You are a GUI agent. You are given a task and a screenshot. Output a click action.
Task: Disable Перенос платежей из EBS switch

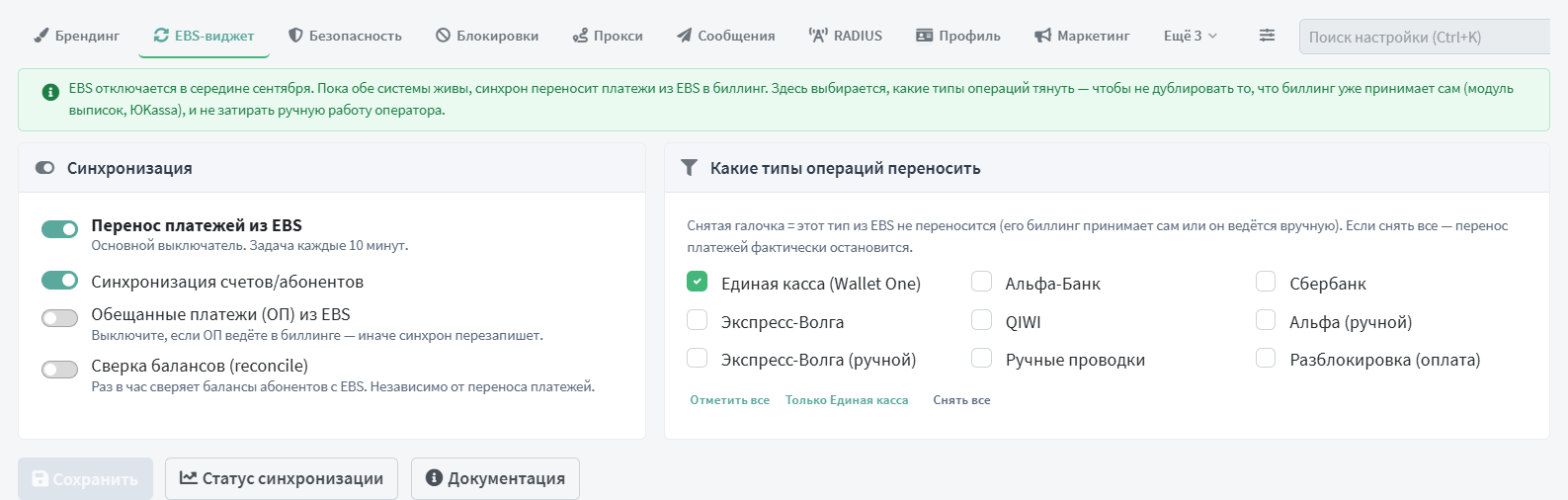(59, 229)
